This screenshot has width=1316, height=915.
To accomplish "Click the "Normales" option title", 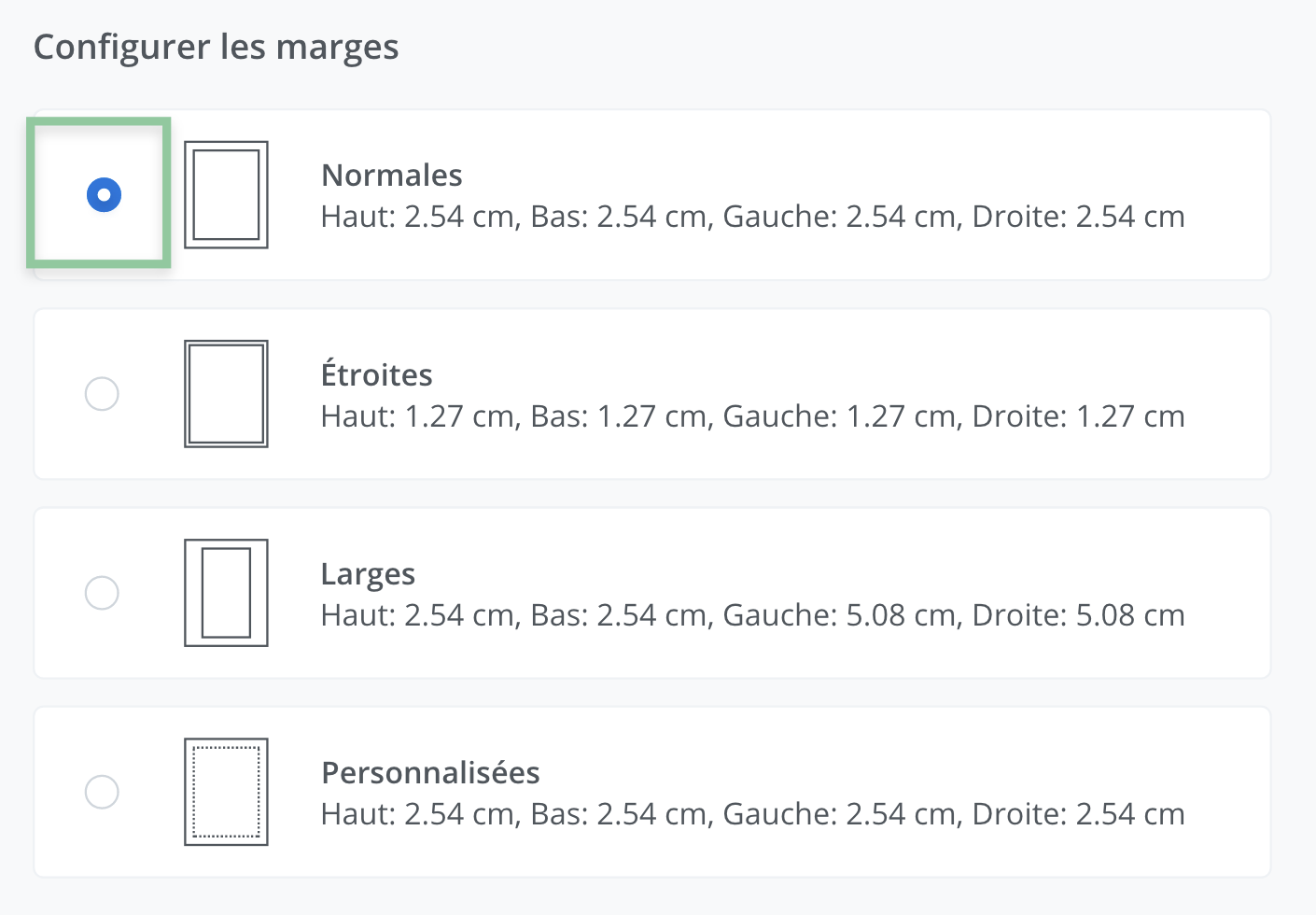I will (x=391, y=176).
